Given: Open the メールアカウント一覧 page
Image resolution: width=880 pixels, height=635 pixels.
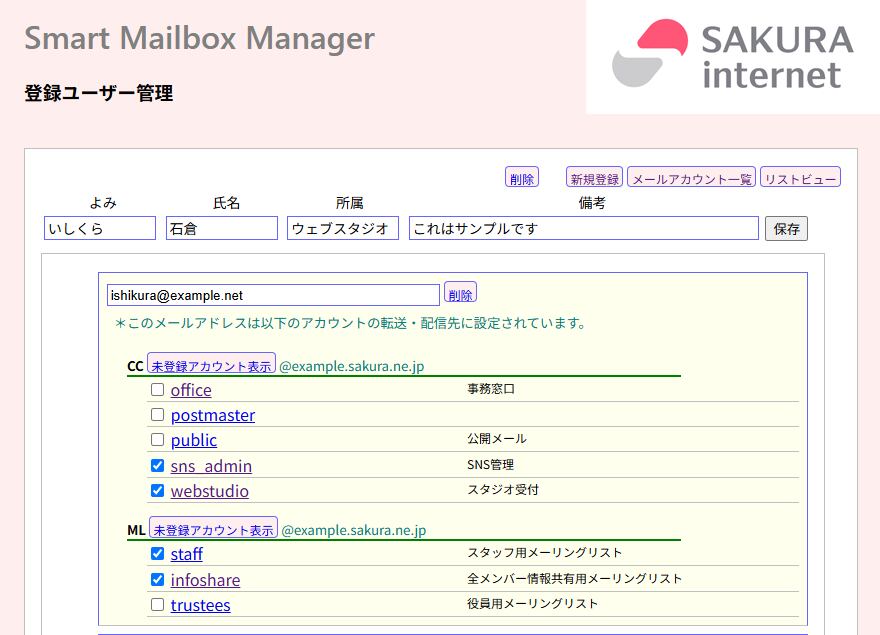Looking at the screenshot, I should point(692,178).
